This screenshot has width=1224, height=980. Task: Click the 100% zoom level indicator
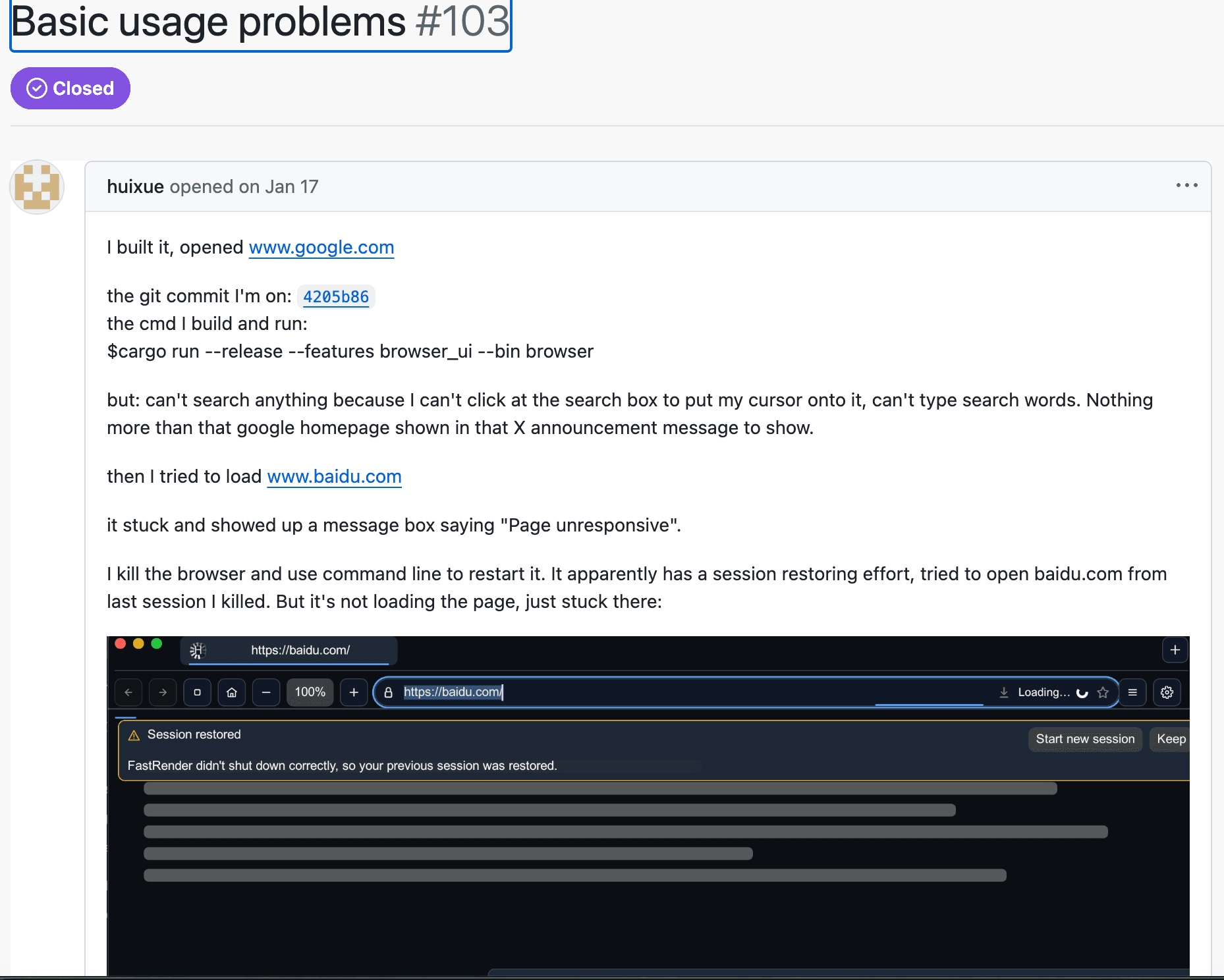pyautogui.click(x=310, y=692)
